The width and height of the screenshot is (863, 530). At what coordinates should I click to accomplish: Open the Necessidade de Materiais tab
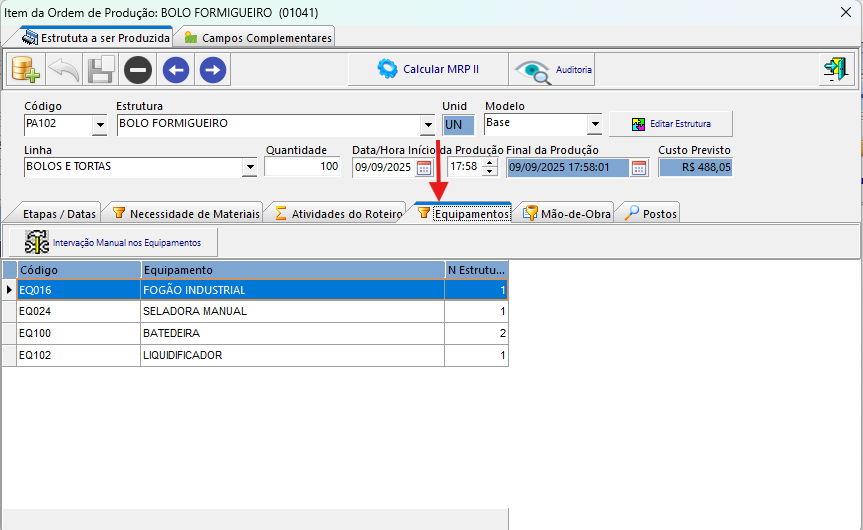click(185, 213)
